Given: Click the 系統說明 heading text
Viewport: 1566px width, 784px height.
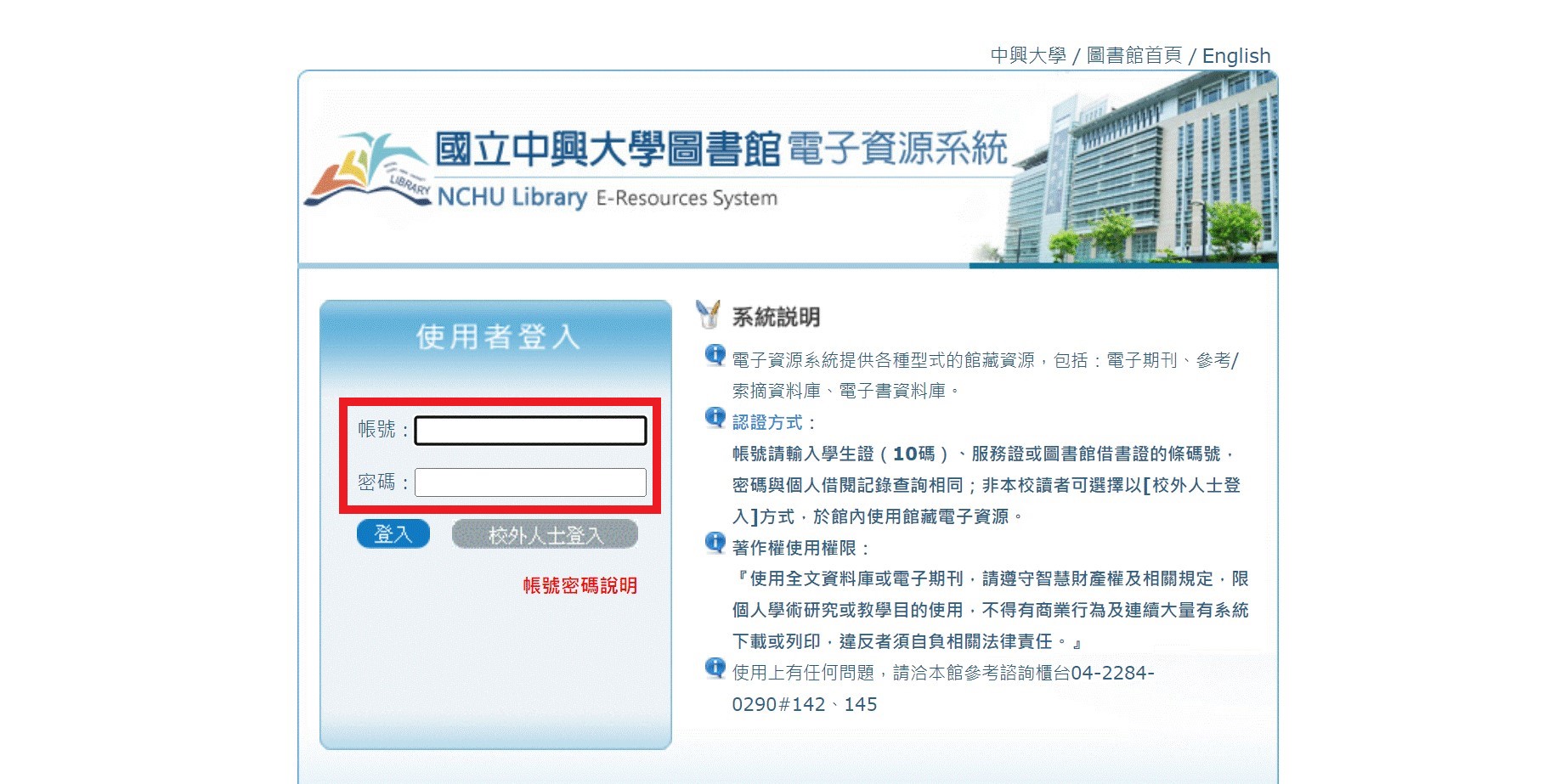Looking at the screenshot, I should pyautogui.click(x=776, y=317).
